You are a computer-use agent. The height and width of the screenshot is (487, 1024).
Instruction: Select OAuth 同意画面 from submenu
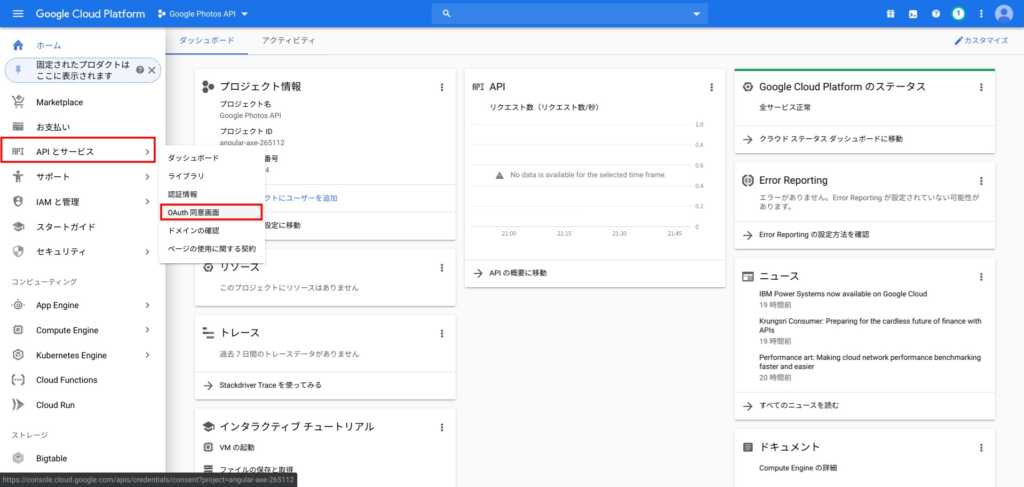click(210, 212)
